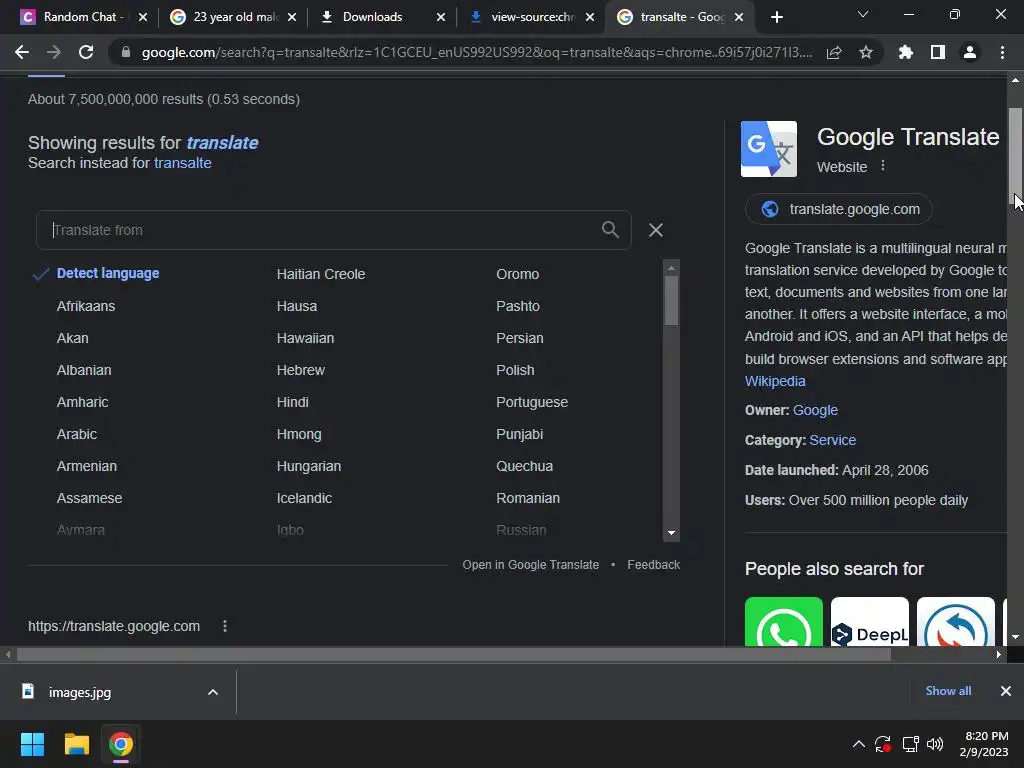
Task: Click Open in Google Translate
Action: pyautogui.click(x=530, y=564)
